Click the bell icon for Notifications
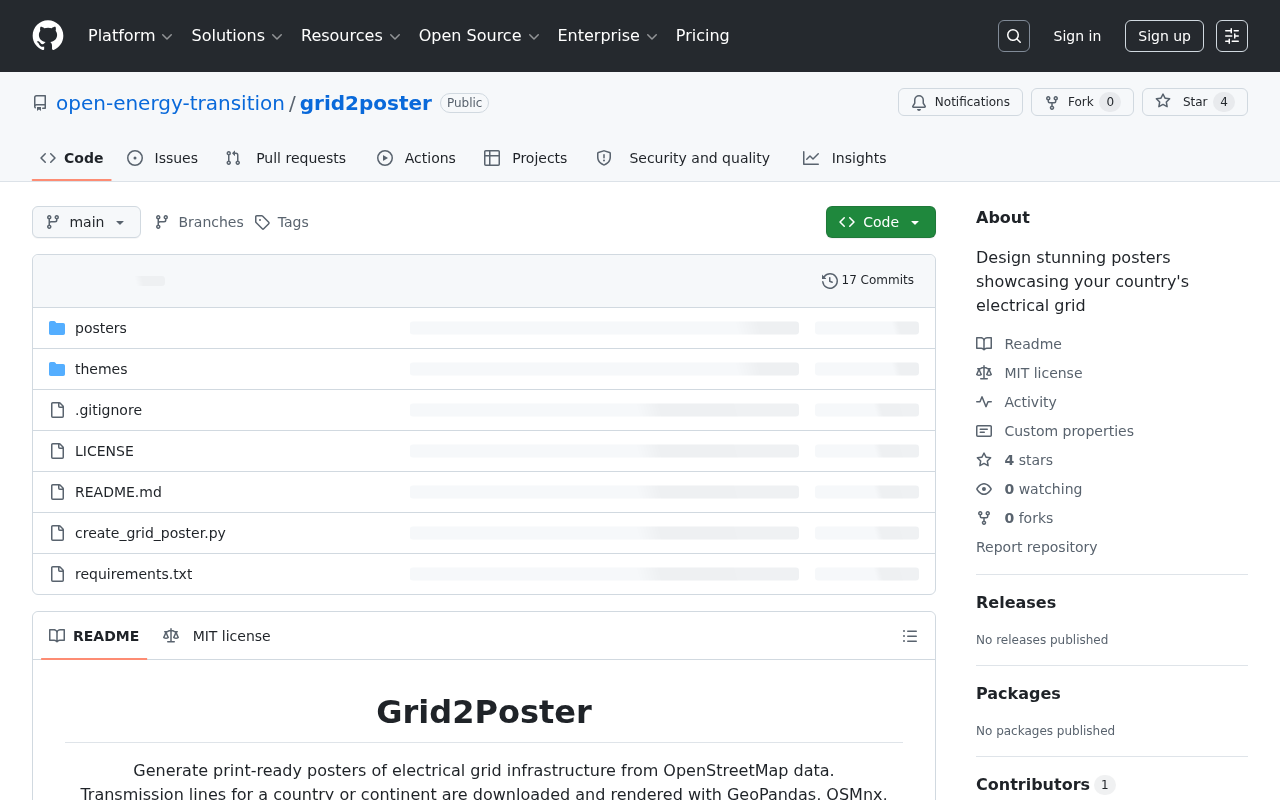This screenshot has width=1280, height=800. coord(919,102)
